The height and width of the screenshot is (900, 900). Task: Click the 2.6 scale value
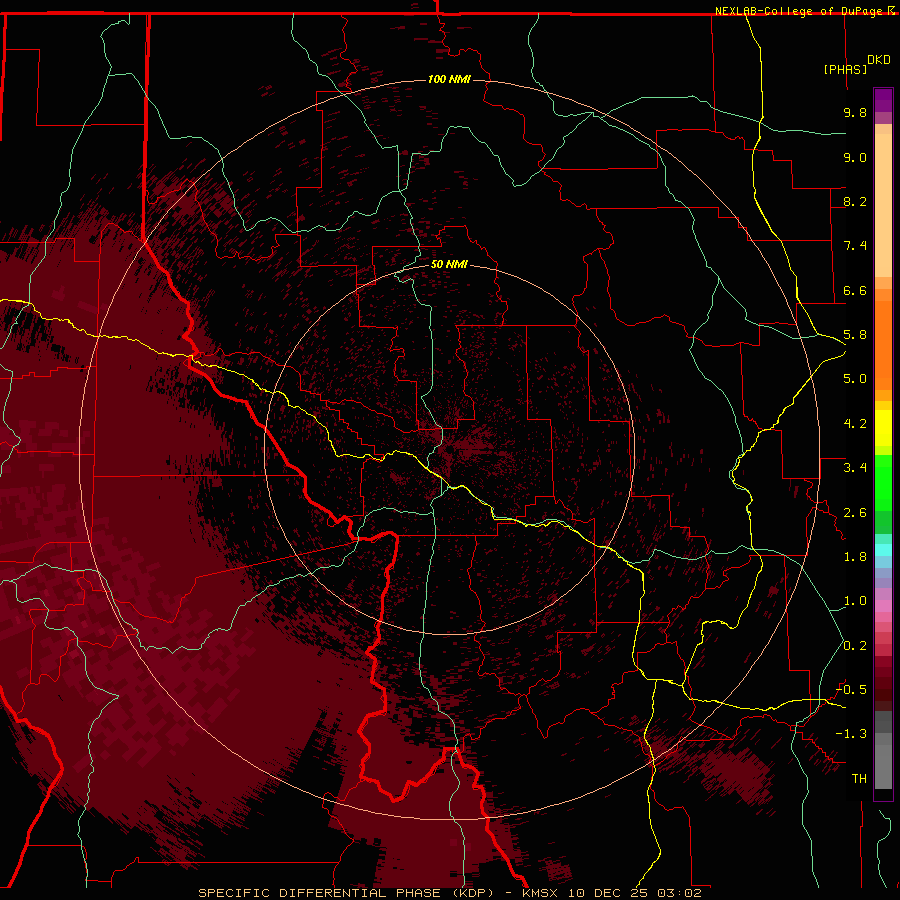click(x=855, y=513)
